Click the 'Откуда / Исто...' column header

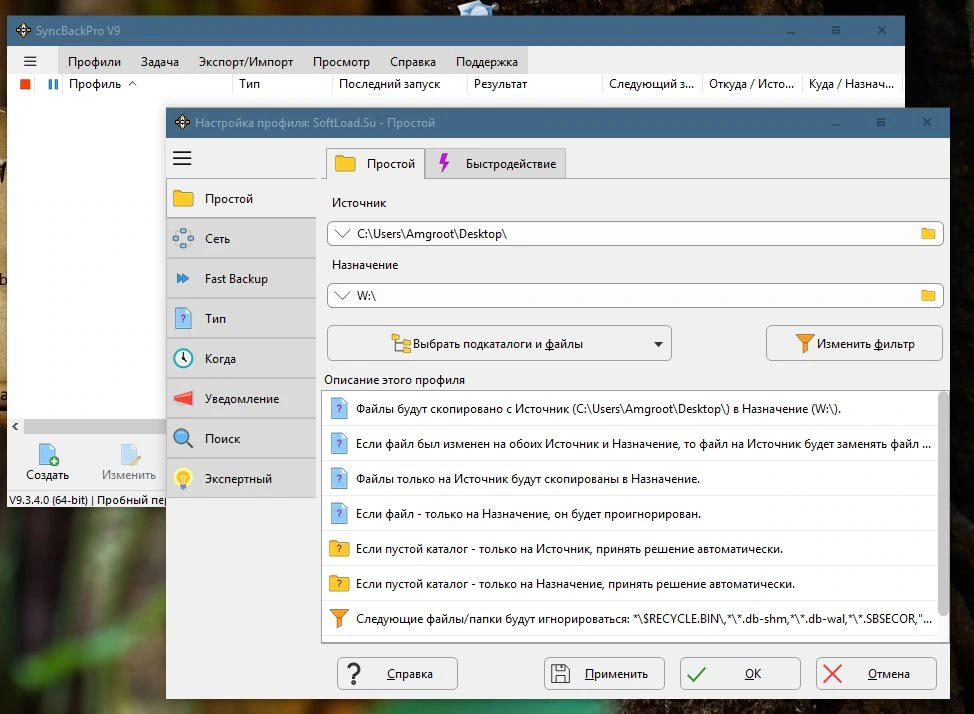752,84
